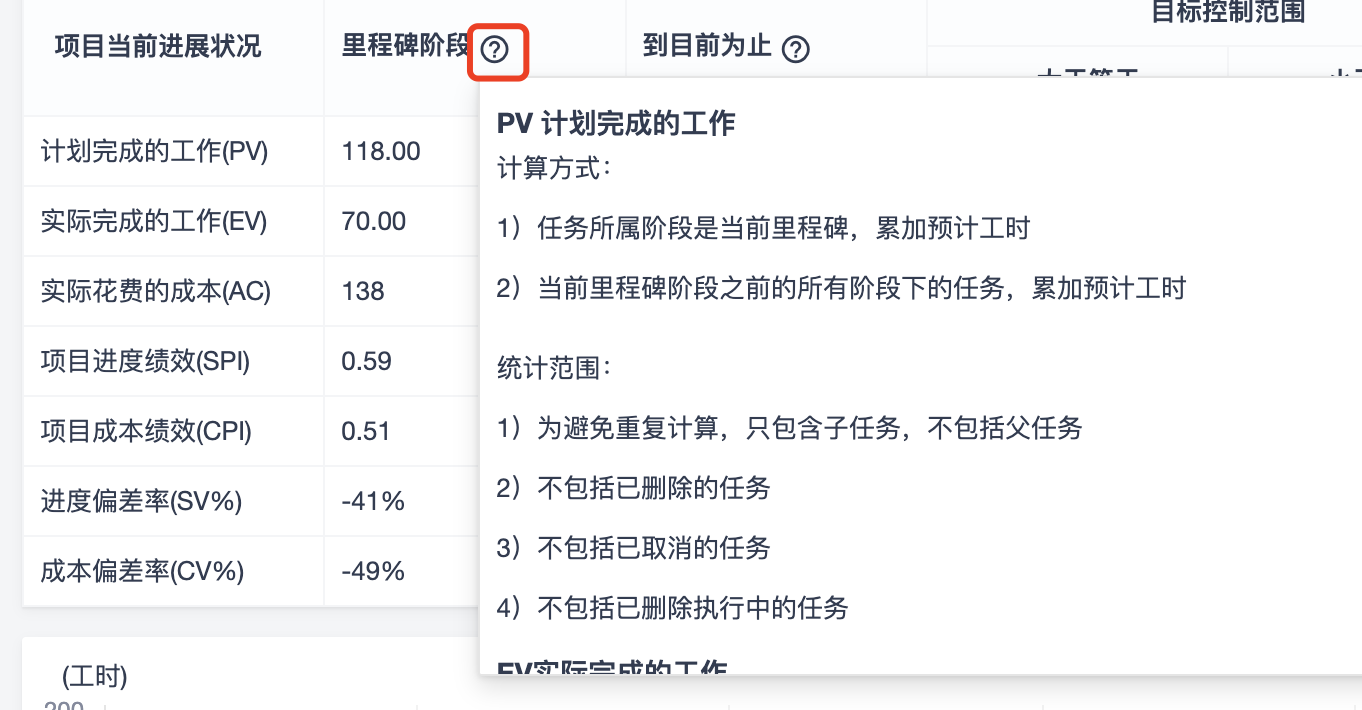Click the 到目前为止 column header text
This screenshot has height=710, width=1362.
(x=707, y=47)
